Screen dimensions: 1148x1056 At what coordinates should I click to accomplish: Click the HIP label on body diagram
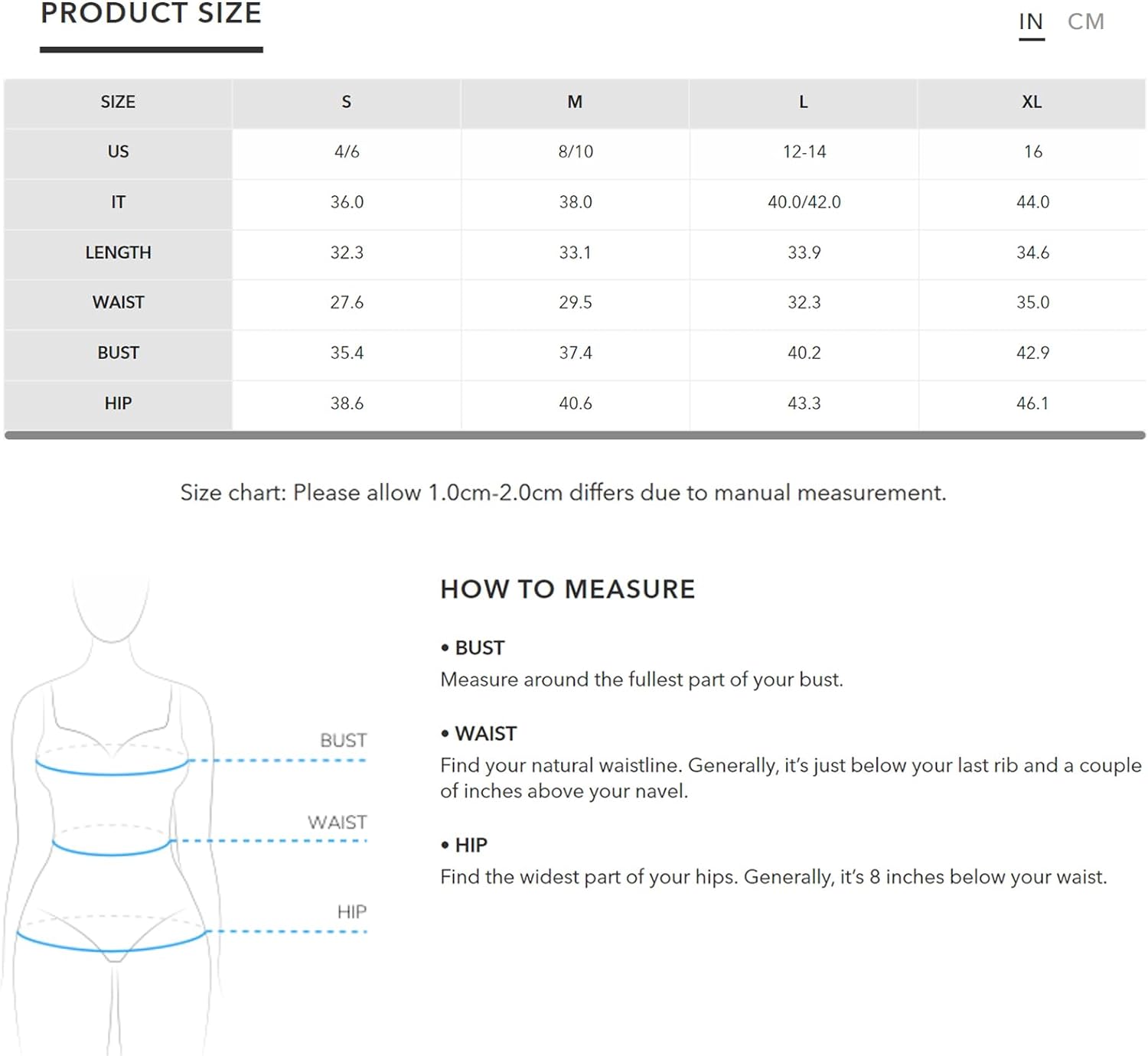[351, 911]
